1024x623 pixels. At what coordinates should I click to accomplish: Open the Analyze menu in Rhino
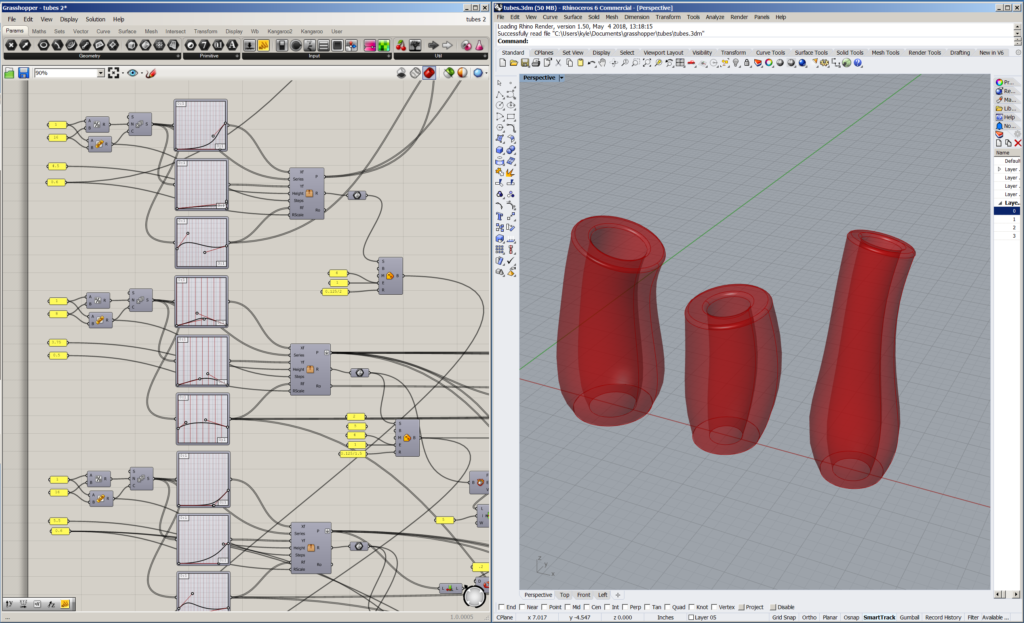coord(714,17)
